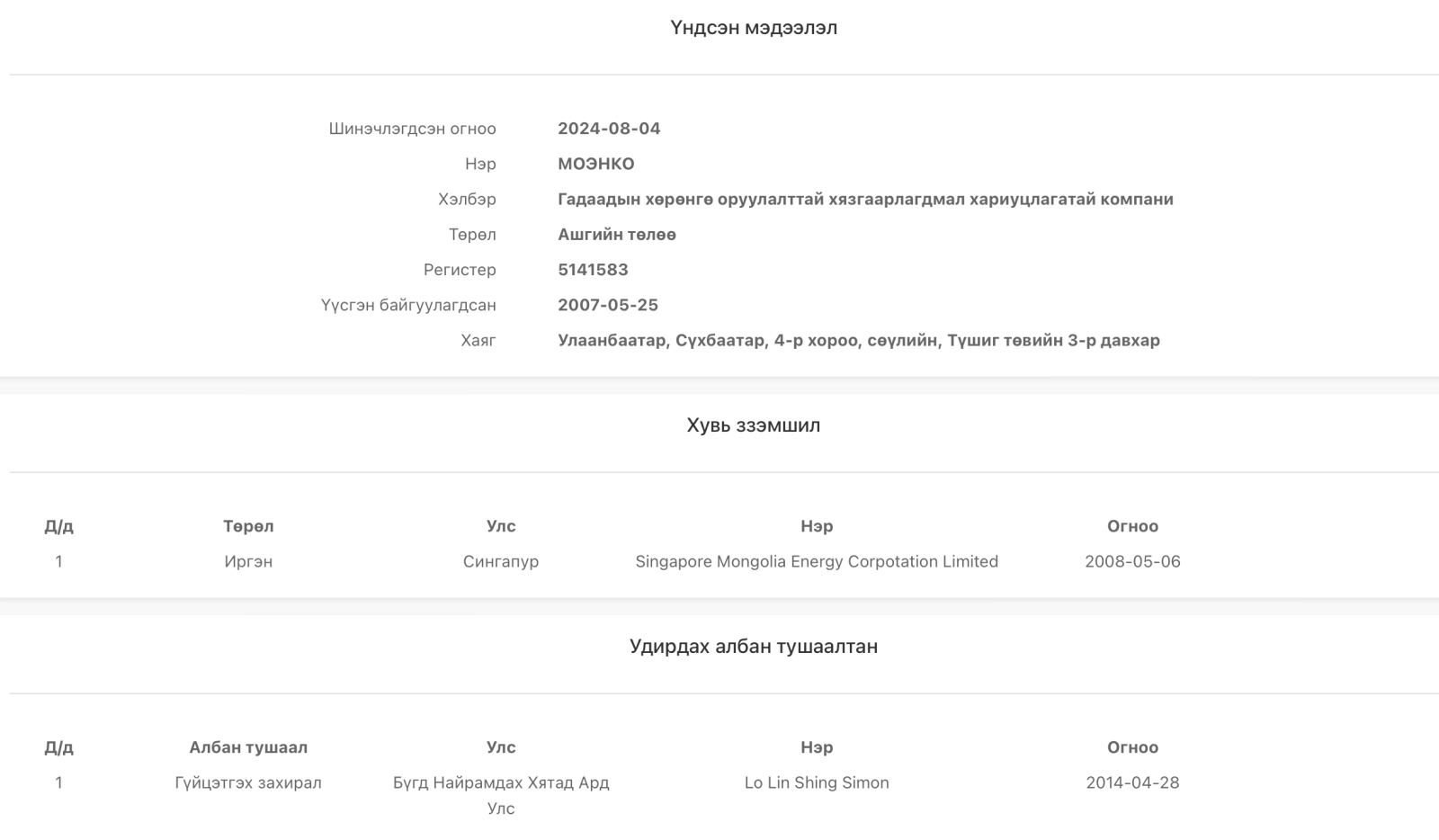Click the address value starting 'Улаанбаатар, Сүхбаатар'
Viewport: 1439px width, 840px height.
[x=859, y=340]
